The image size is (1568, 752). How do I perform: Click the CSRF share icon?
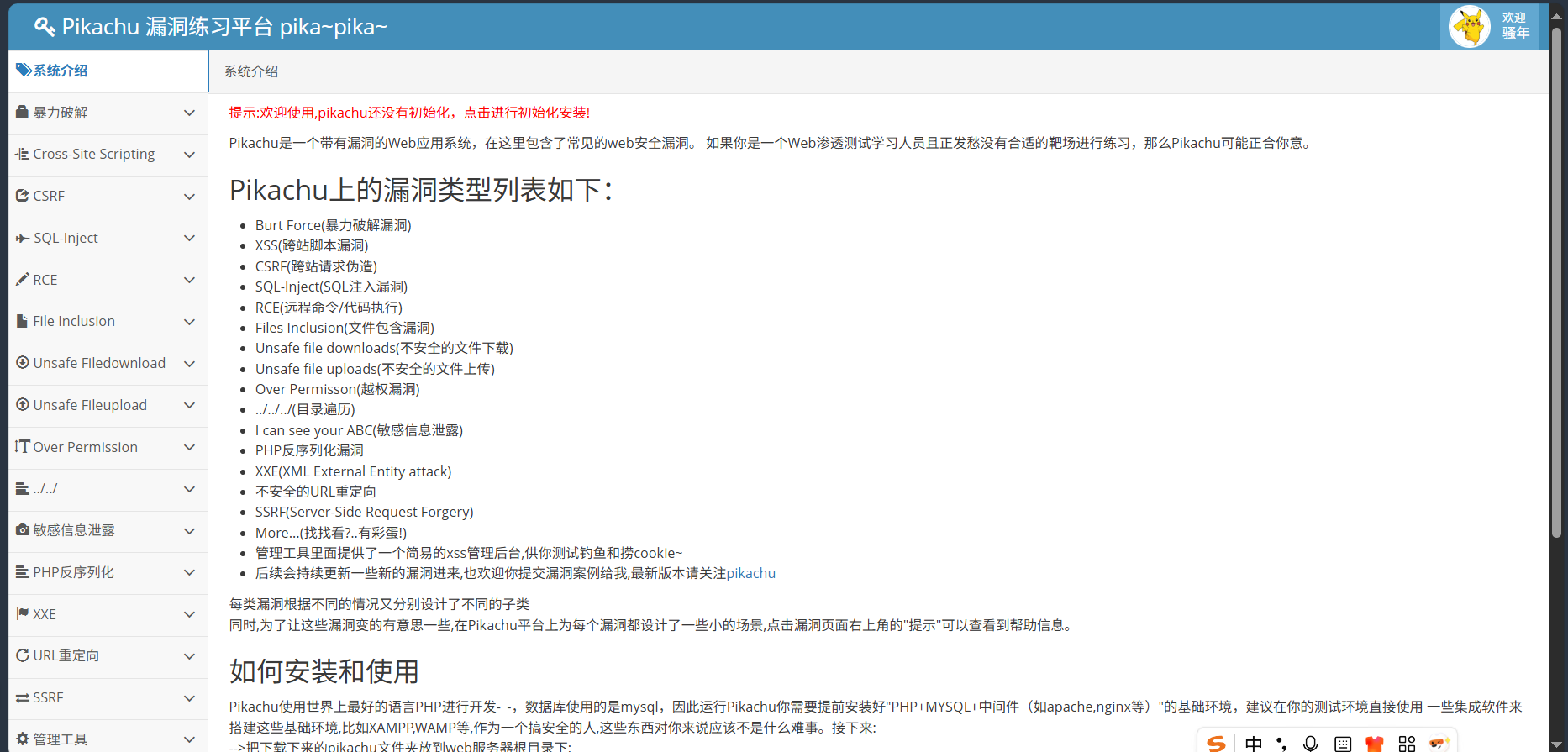pyautogui.click(x=23, y=196)
